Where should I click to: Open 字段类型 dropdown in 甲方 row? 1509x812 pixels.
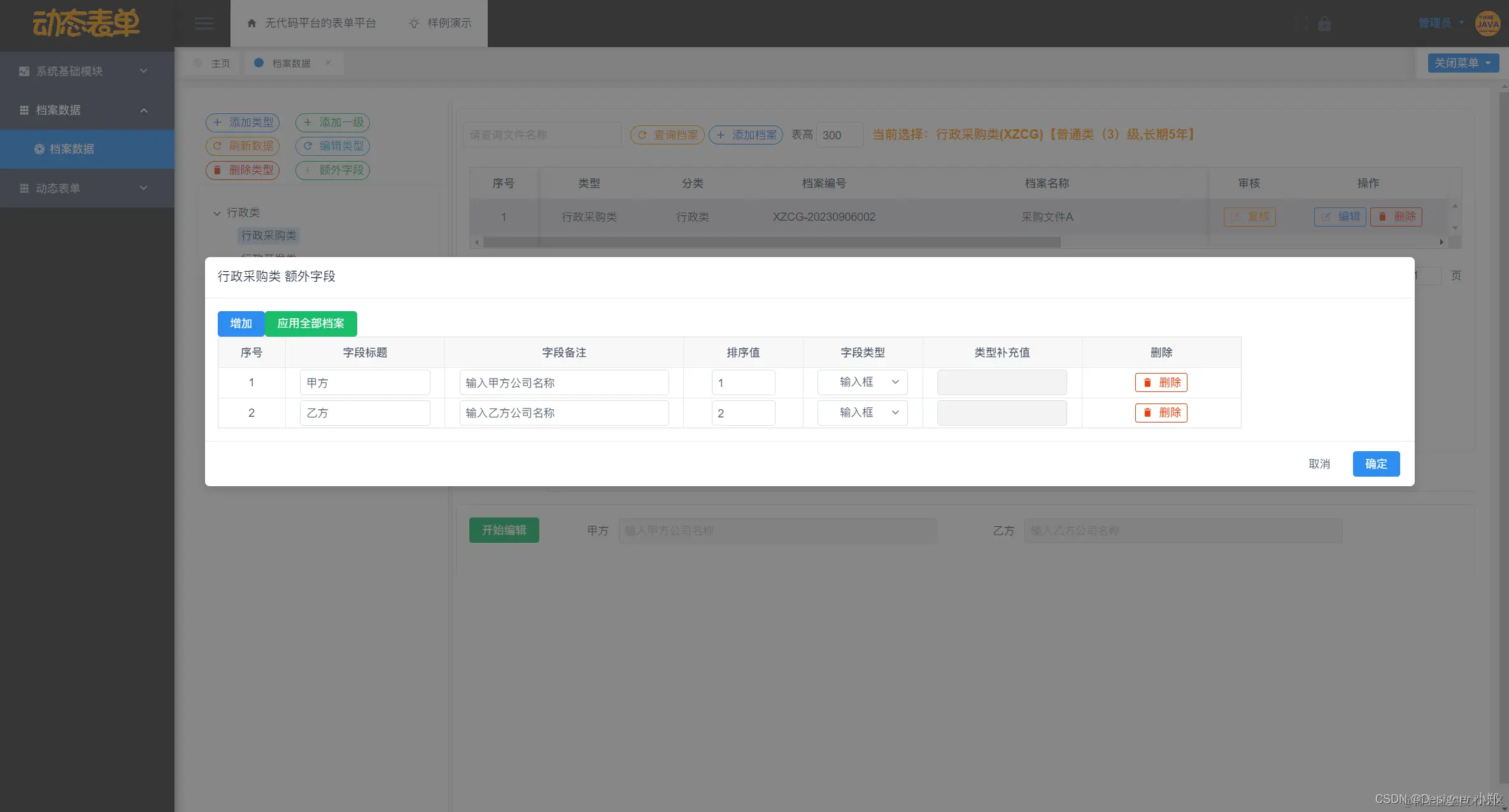pos(862,382)
